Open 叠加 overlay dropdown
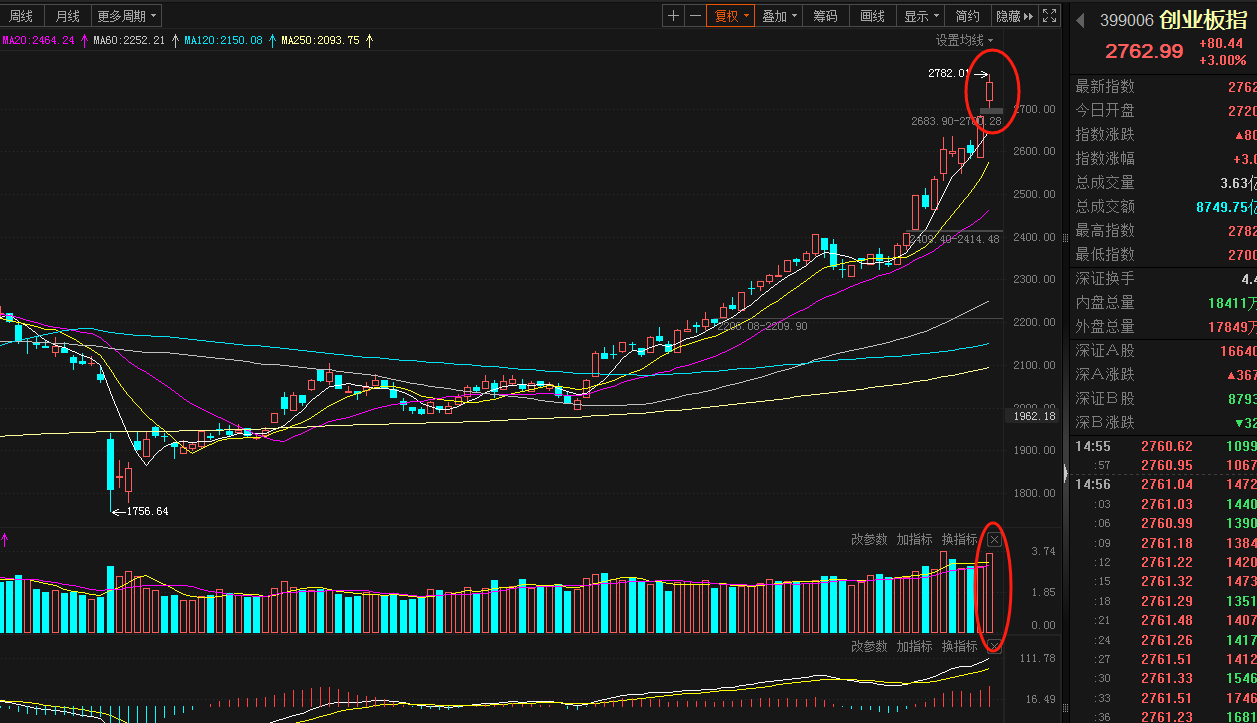The image size is (1257, 723). pyautogui.click(x=779, y=15)
